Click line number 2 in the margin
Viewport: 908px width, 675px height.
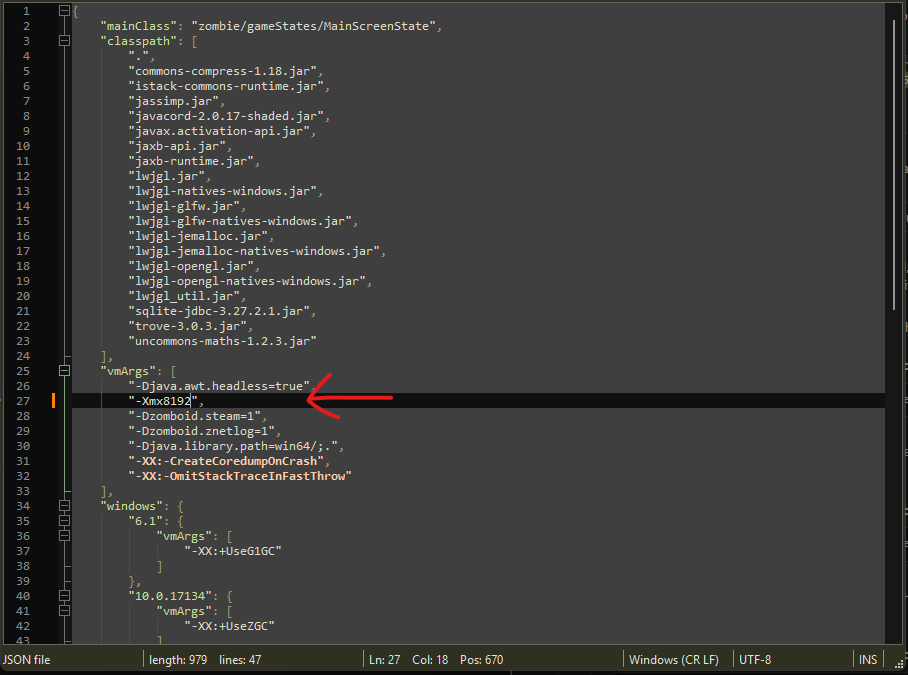tap(27, 25)
